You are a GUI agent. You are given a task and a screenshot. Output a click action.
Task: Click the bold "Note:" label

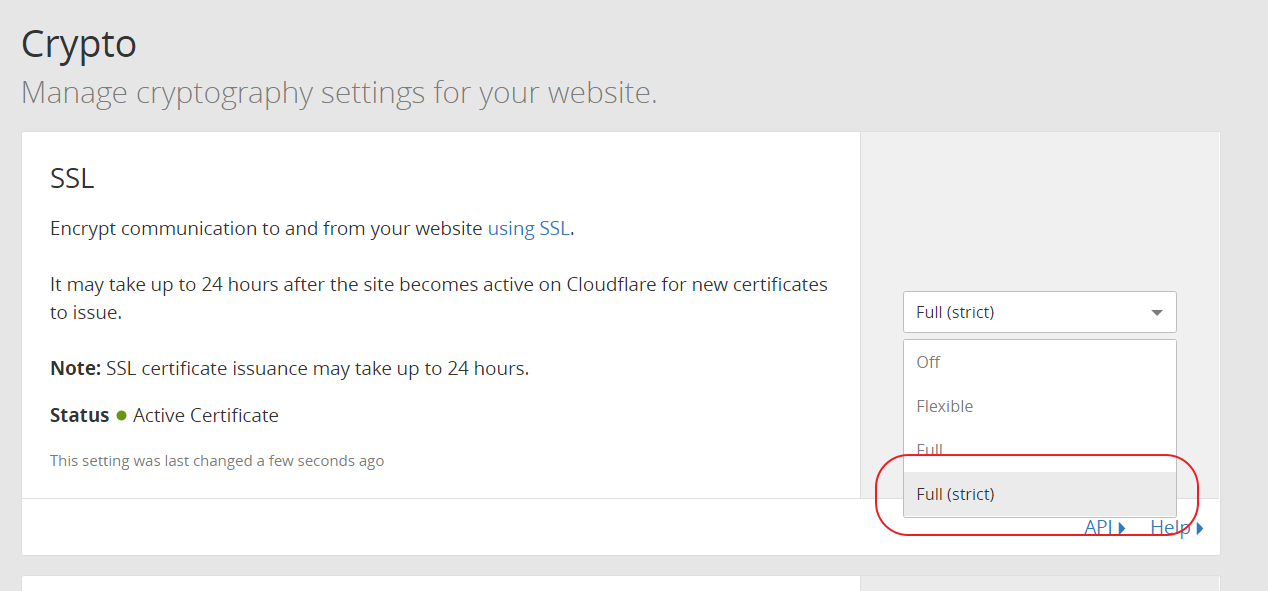click(75, 368)
